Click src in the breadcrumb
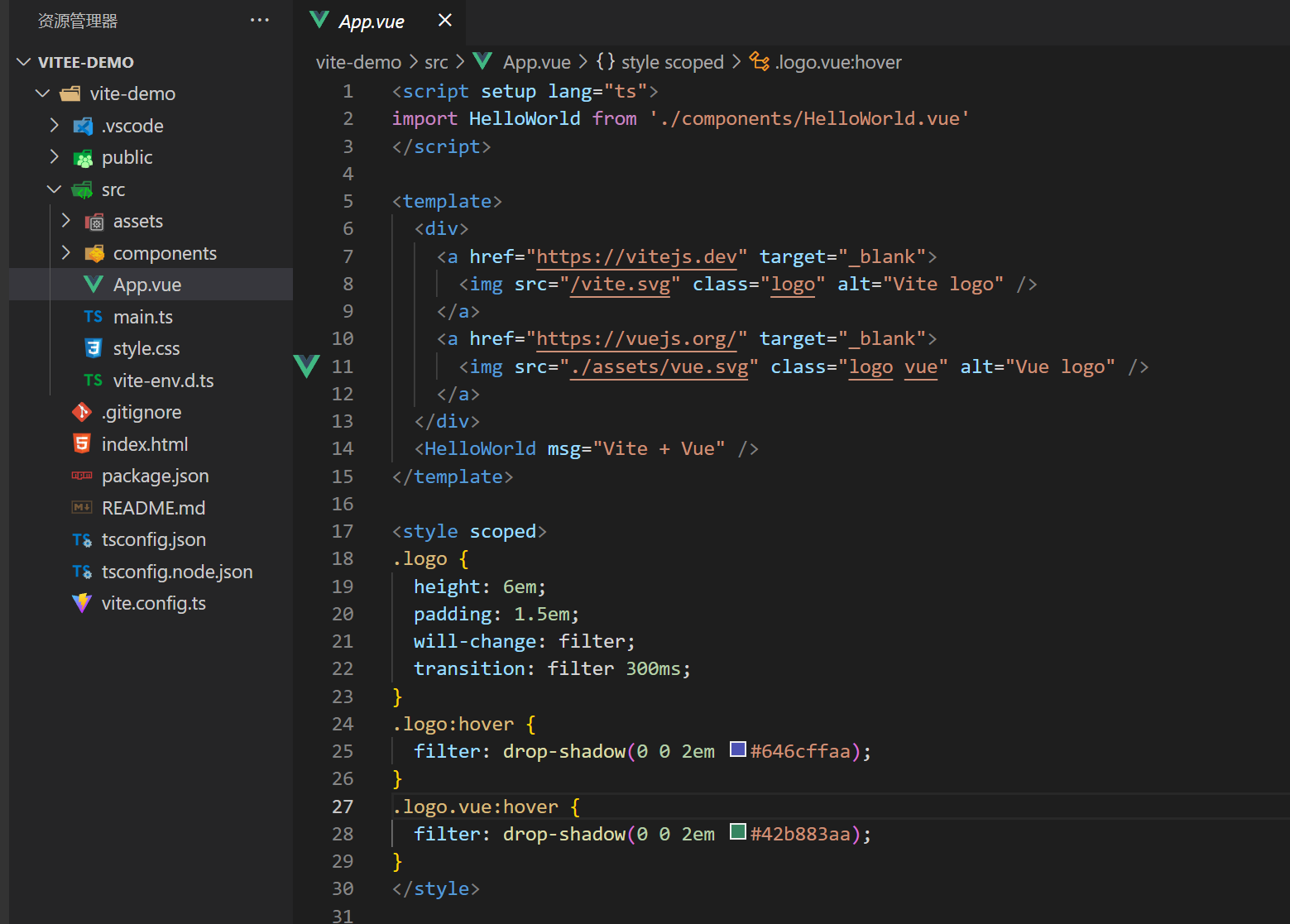This screenshot has height=924, width=1290. [436, 62]
